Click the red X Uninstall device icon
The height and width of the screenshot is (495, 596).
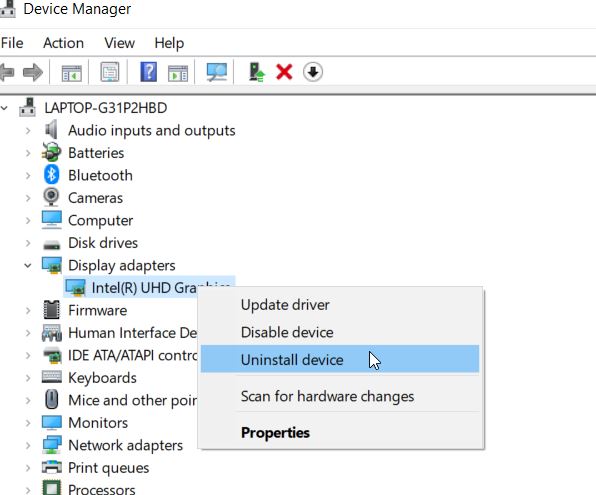[x=284, y=72]
